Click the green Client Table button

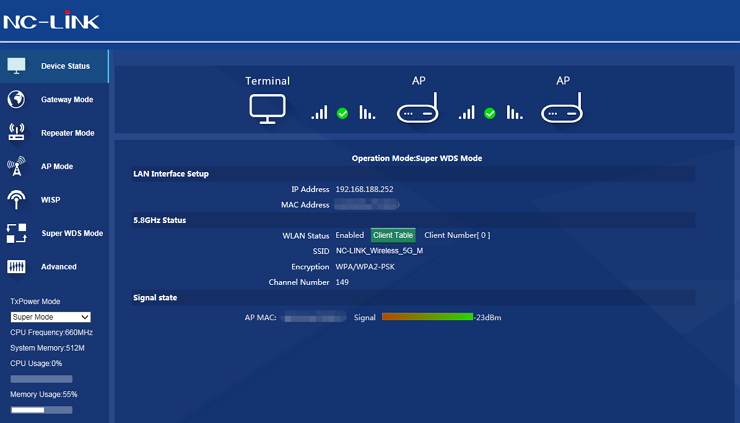393,235
